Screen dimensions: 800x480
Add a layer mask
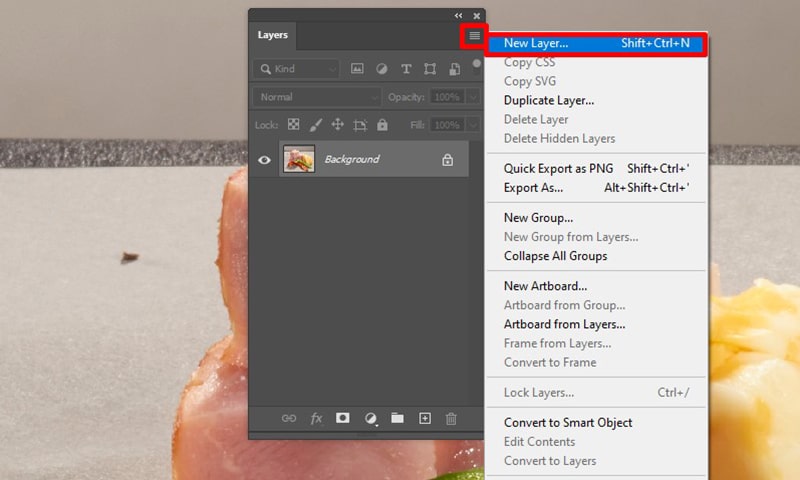[x=343, y=418]
